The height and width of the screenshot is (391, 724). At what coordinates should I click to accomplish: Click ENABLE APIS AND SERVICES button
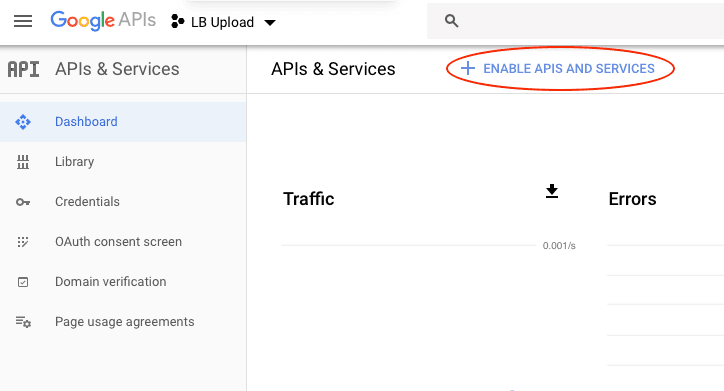[558, 68]
